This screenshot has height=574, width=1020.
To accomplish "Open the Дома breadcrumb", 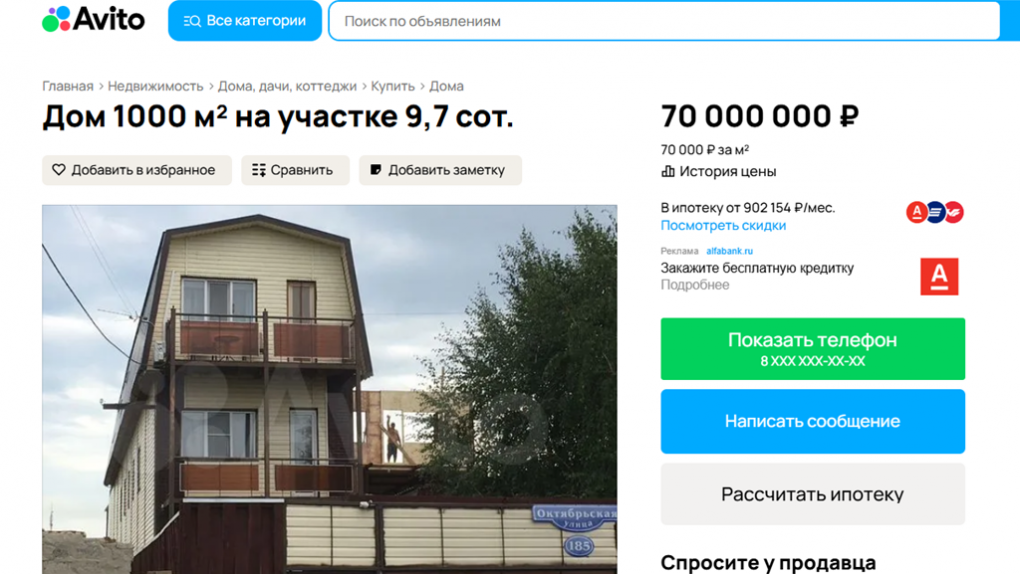I will (446, 86).
